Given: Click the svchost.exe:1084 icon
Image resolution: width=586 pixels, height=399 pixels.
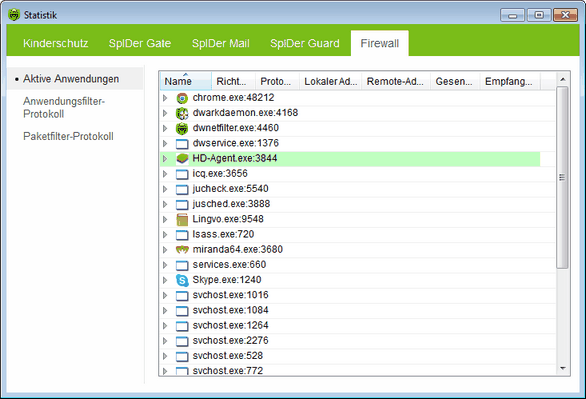Looking at the screenshot, I should pos(182,311).
